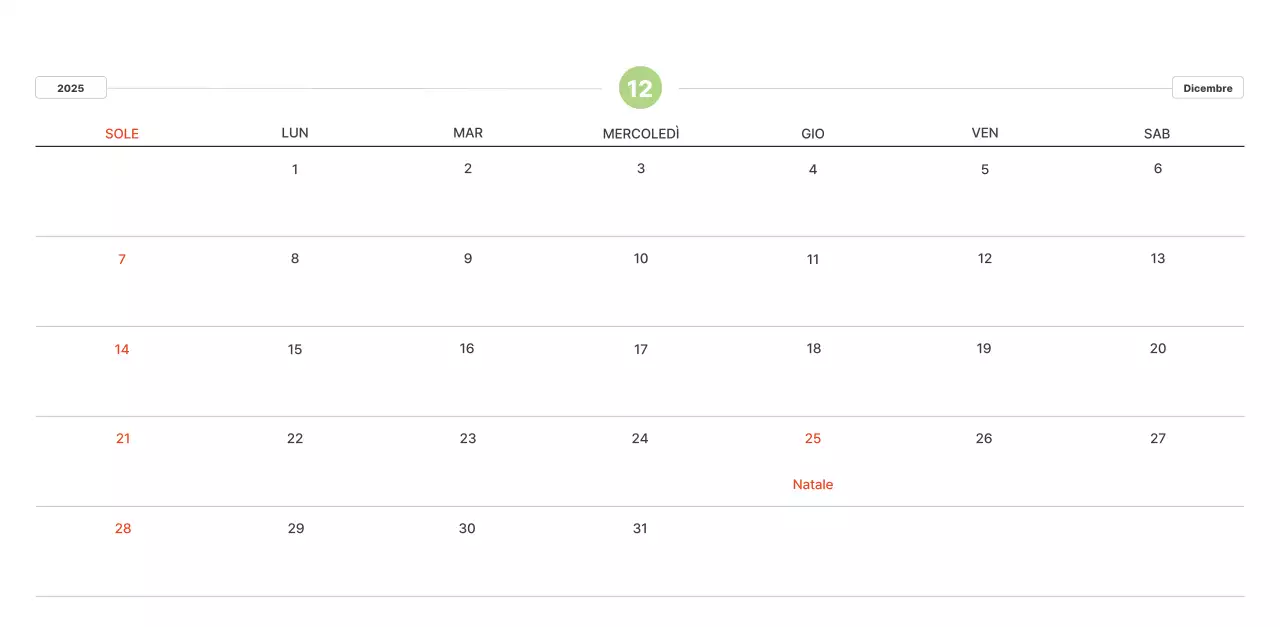Select day 31 cell

click(640, 528)
